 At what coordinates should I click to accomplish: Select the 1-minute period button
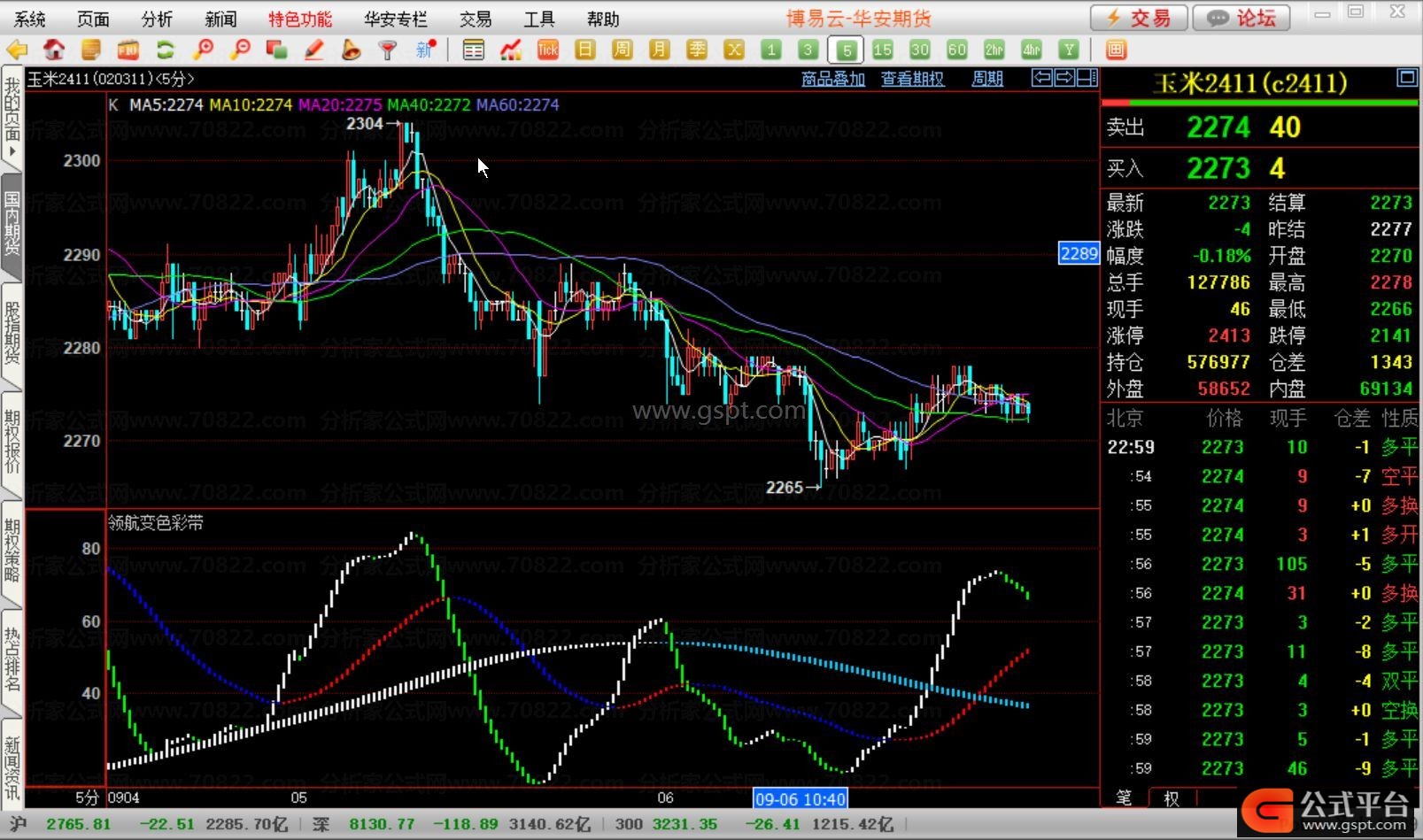771,50
